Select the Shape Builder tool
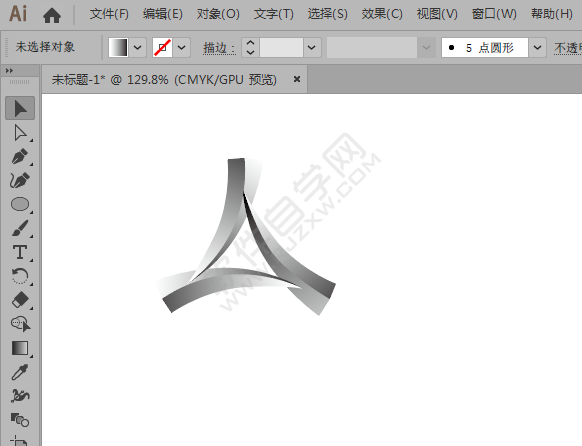 click(x=20, y=324)
